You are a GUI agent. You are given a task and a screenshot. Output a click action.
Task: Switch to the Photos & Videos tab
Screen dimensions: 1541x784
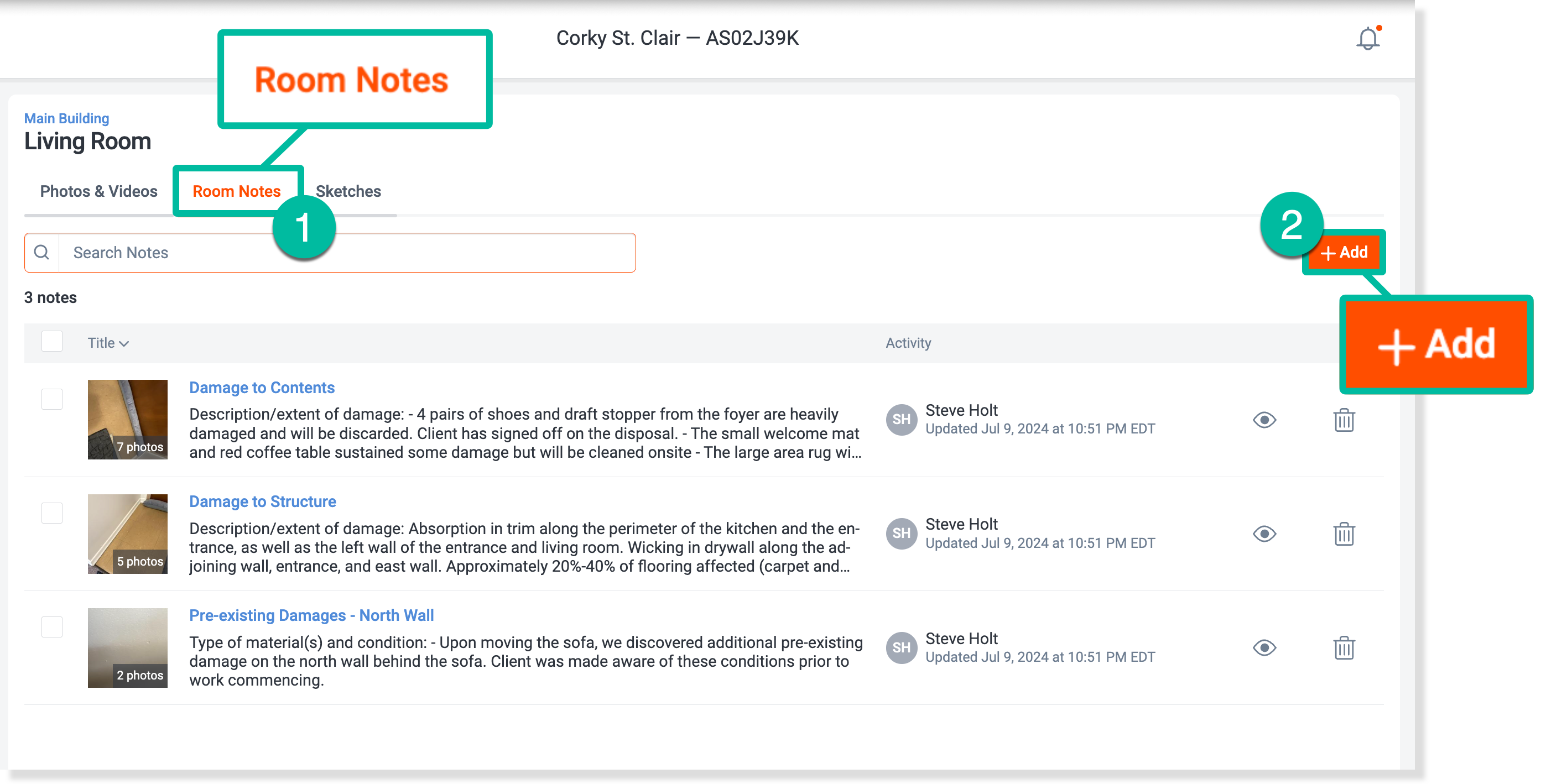pyautogui.click(x=98, y=191)
